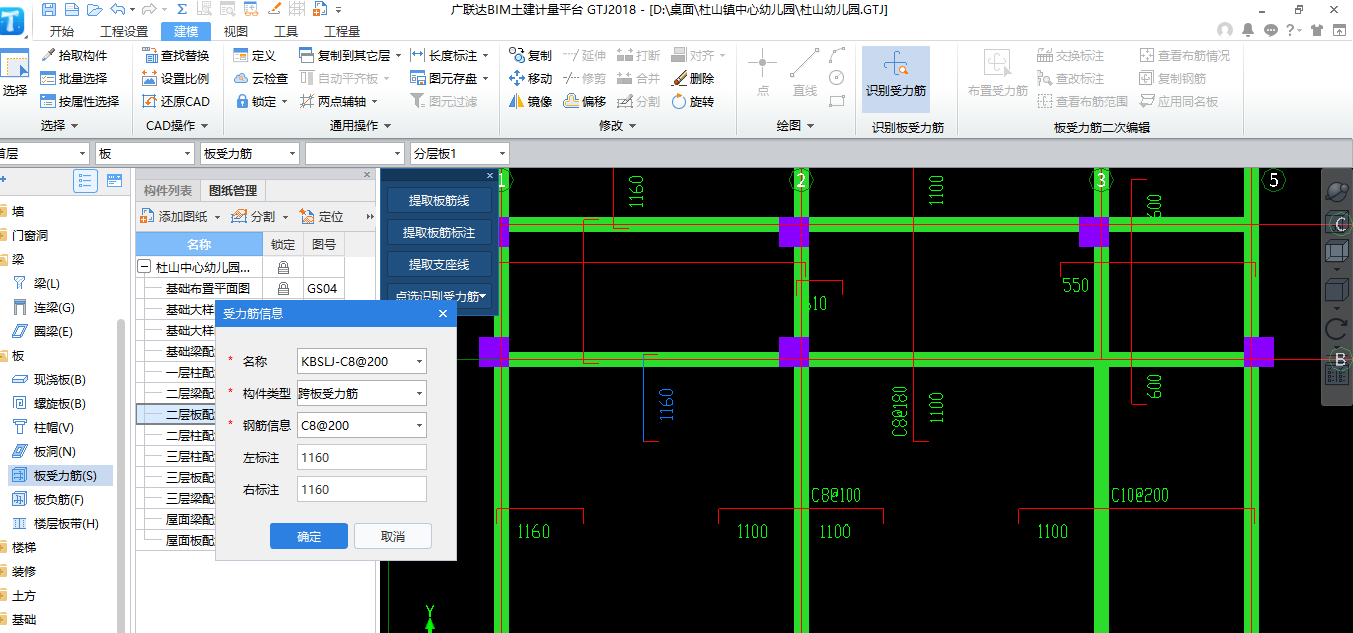This screenshot has width=1353, height=633.
Task: Switch to 工程量 ribbon tab
Action: [342, 31]
